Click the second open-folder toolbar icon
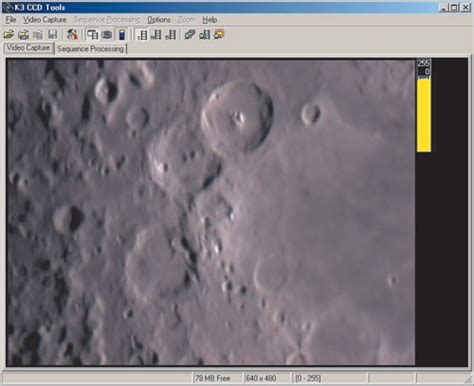Screen dimensions: 474x386 tap(23, 35)
